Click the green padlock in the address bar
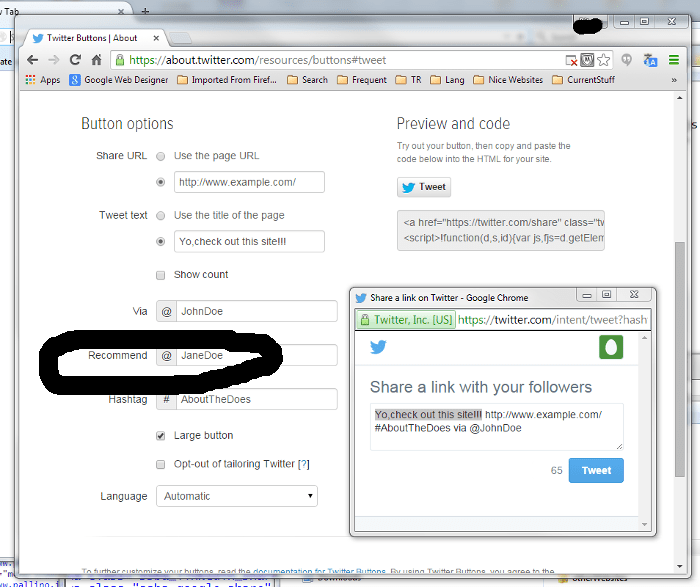The height and width of the screenshot is (587, 700). pos(120,60)
